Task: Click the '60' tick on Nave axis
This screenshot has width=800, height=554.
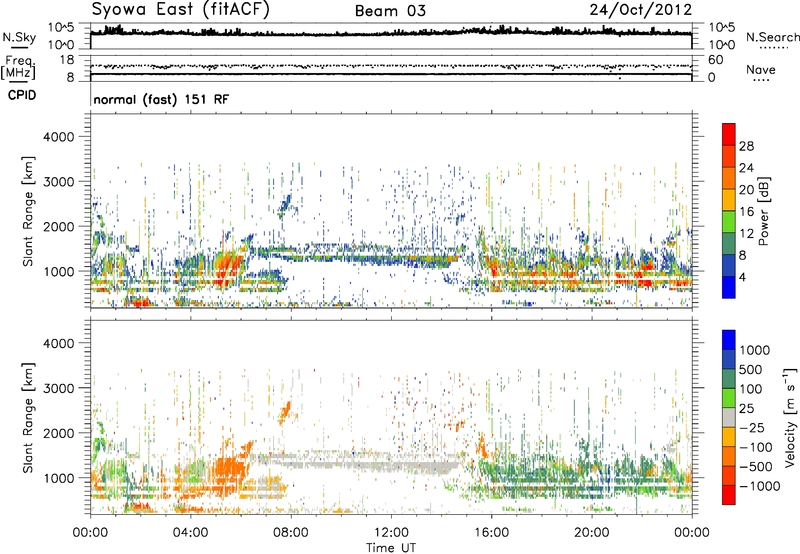Action: point(716,60)
